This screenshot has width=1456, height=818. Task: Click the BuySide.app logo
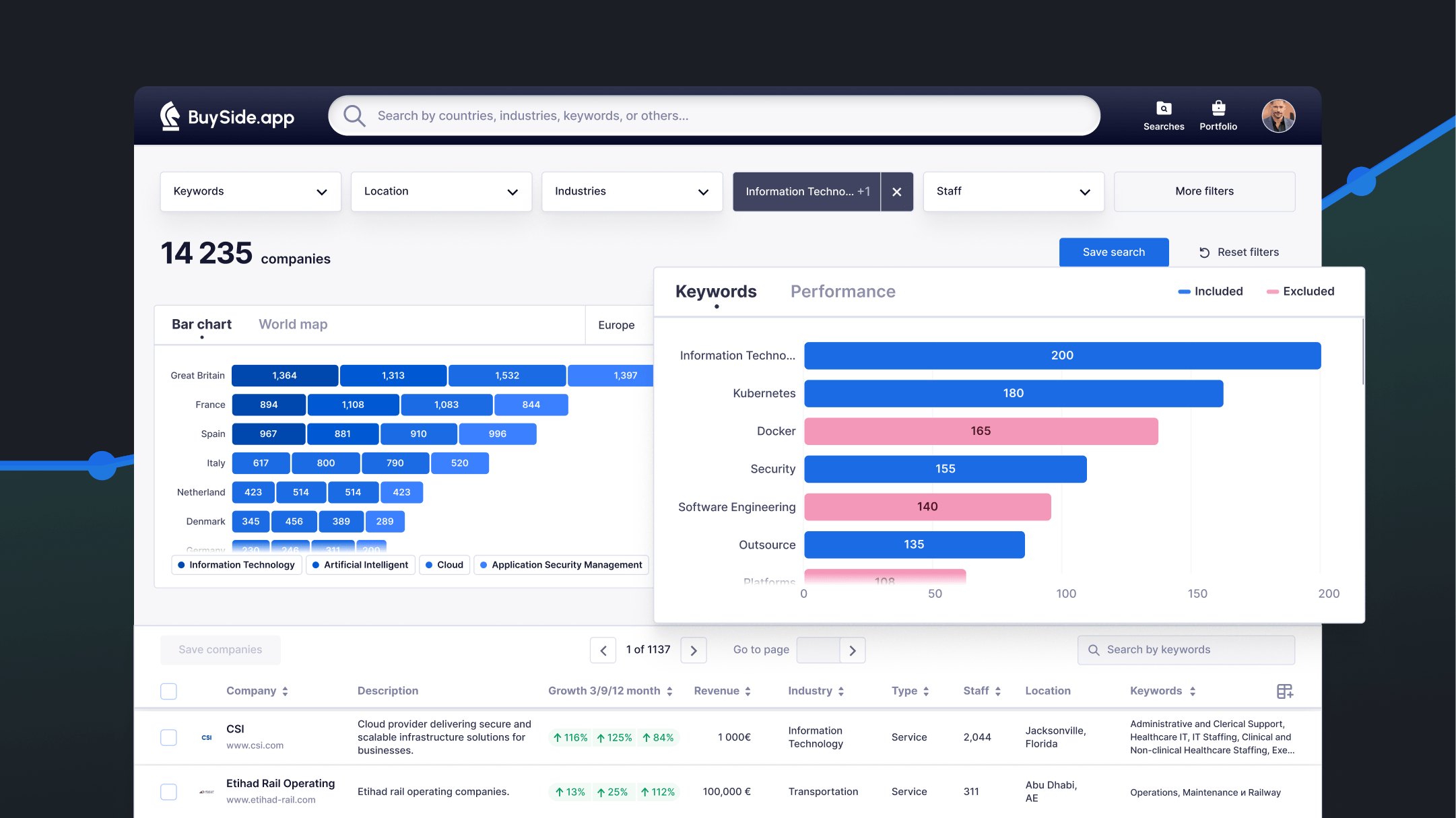point(227,116)
